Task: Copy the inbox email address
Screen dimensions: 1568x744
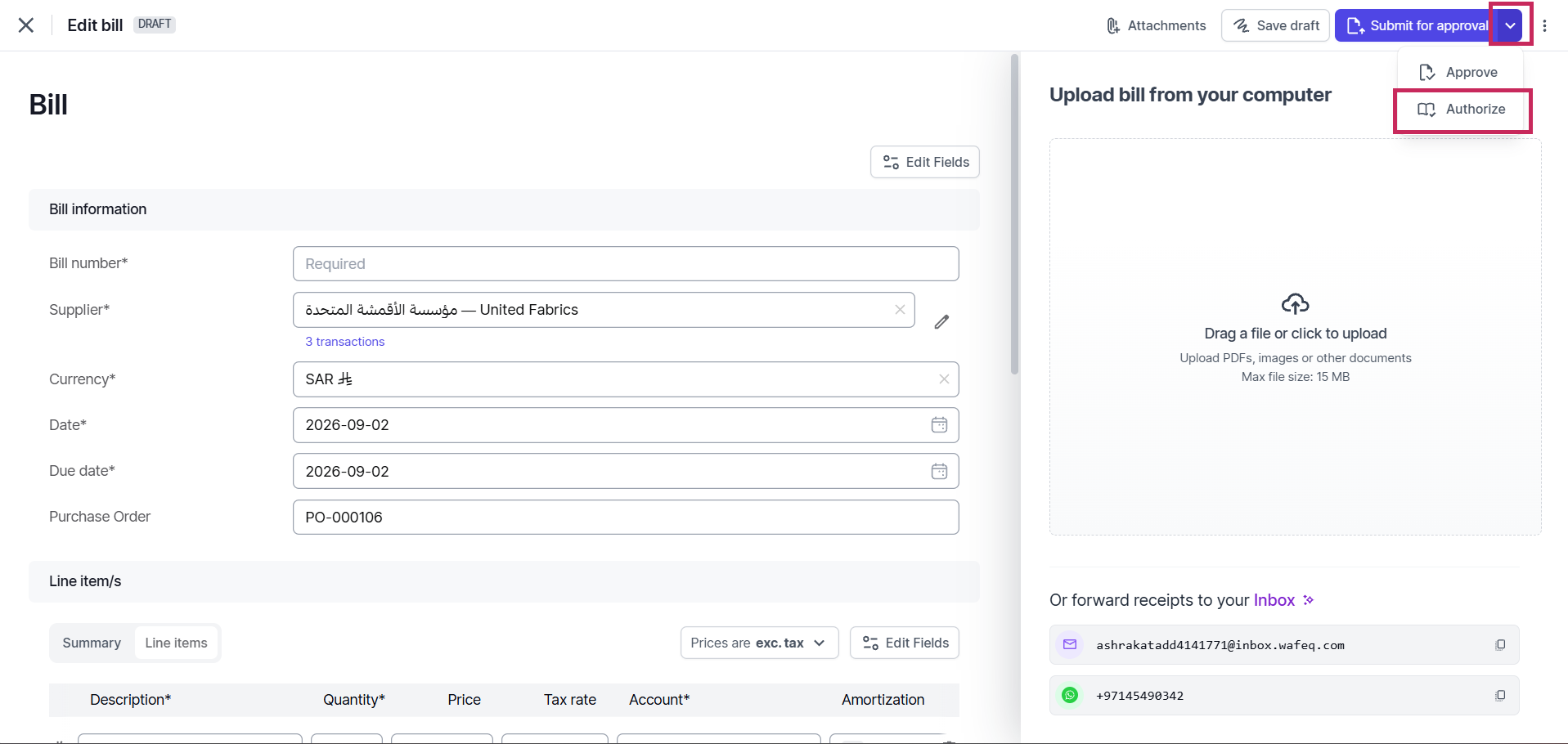Action: point(1500,645)
